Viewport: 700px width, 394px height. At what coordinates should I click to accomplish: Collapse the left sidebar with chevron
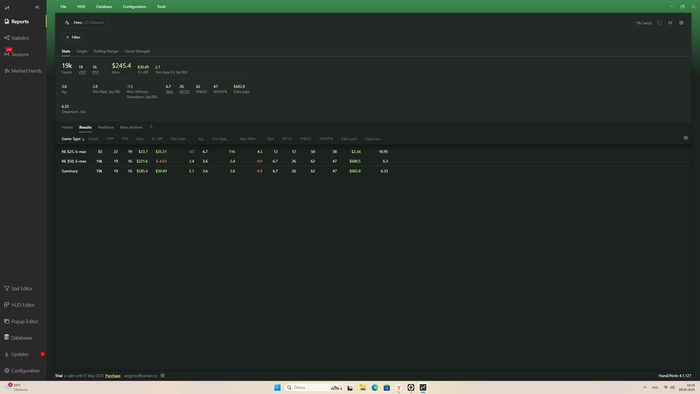[x=37, y=7]
